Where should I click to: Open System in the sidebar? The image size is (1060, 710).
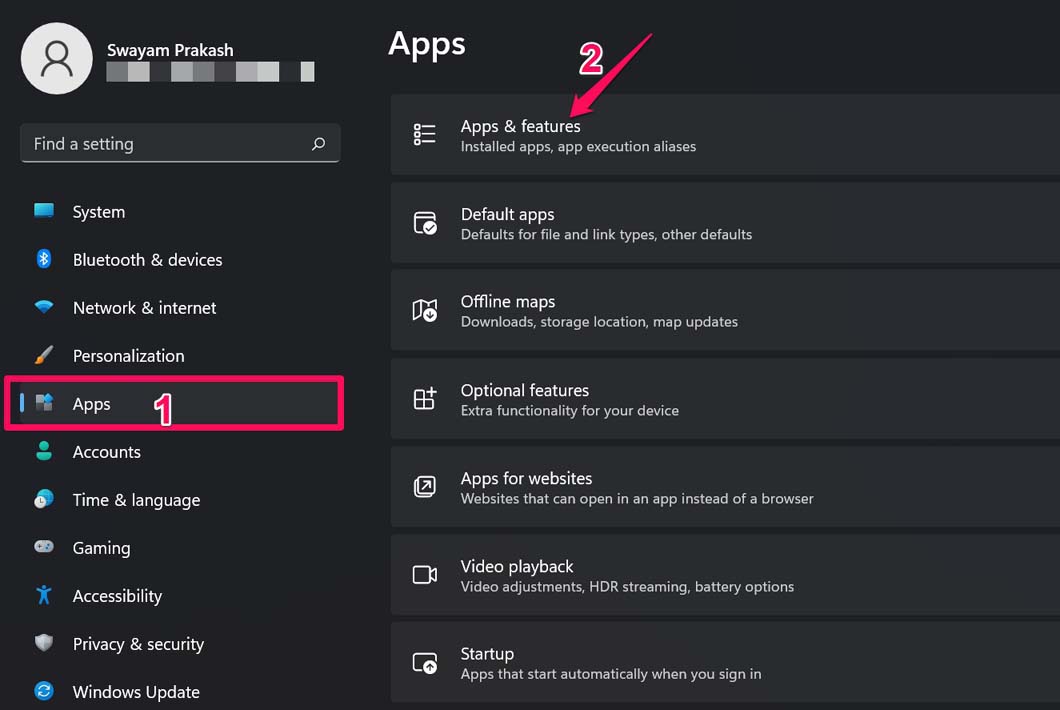click(x=99, y=212)
